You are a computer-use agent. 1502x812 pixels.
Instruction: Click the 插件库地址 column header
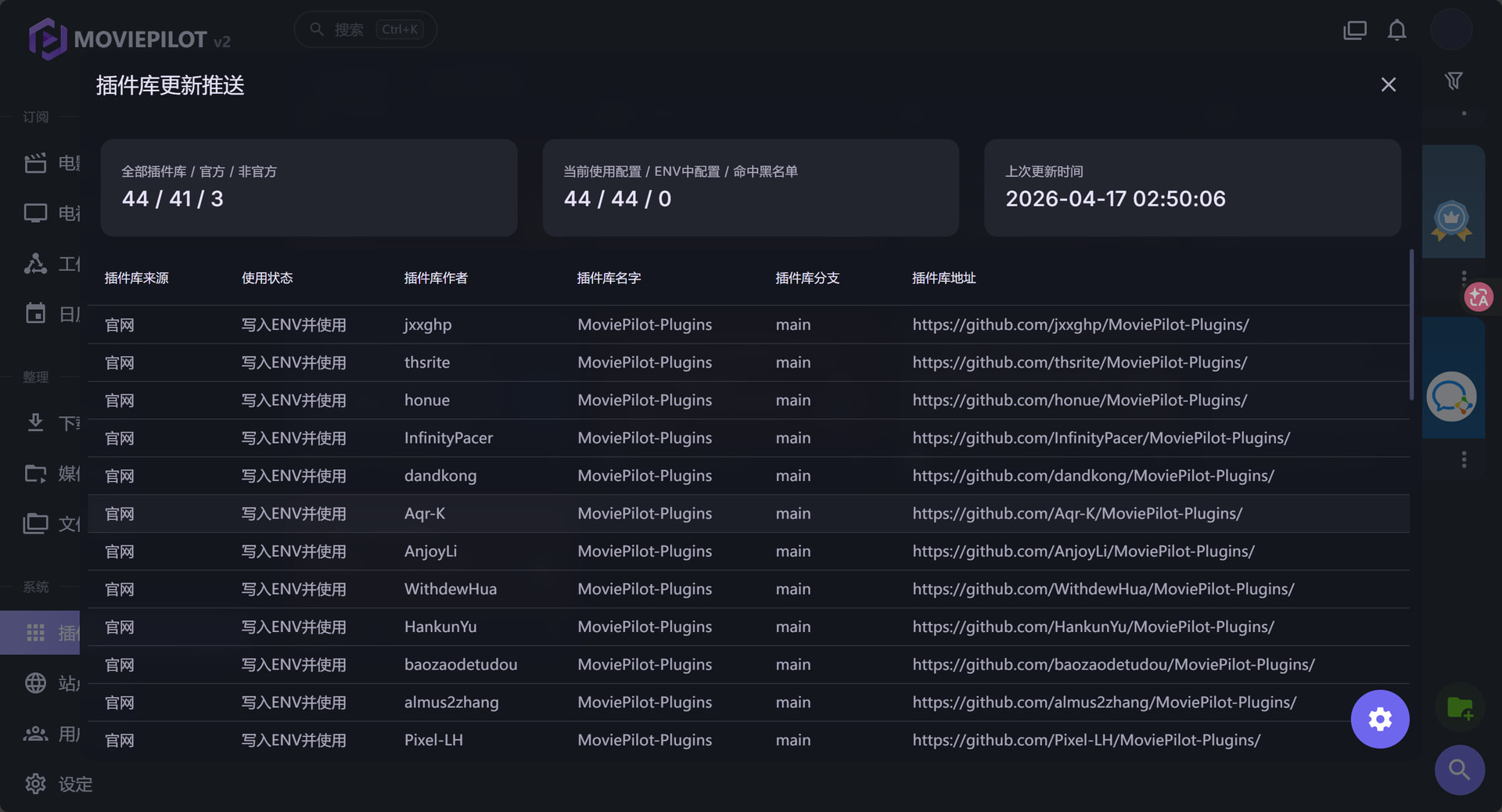click(944, 278)
